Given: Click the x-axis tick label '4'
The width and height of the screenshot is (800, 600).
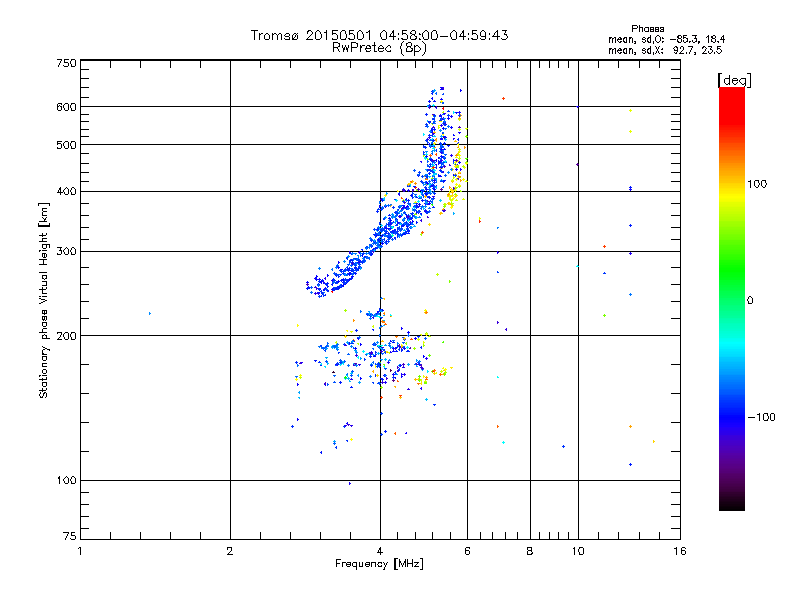Looking at the screenshot, I should 380,551.
